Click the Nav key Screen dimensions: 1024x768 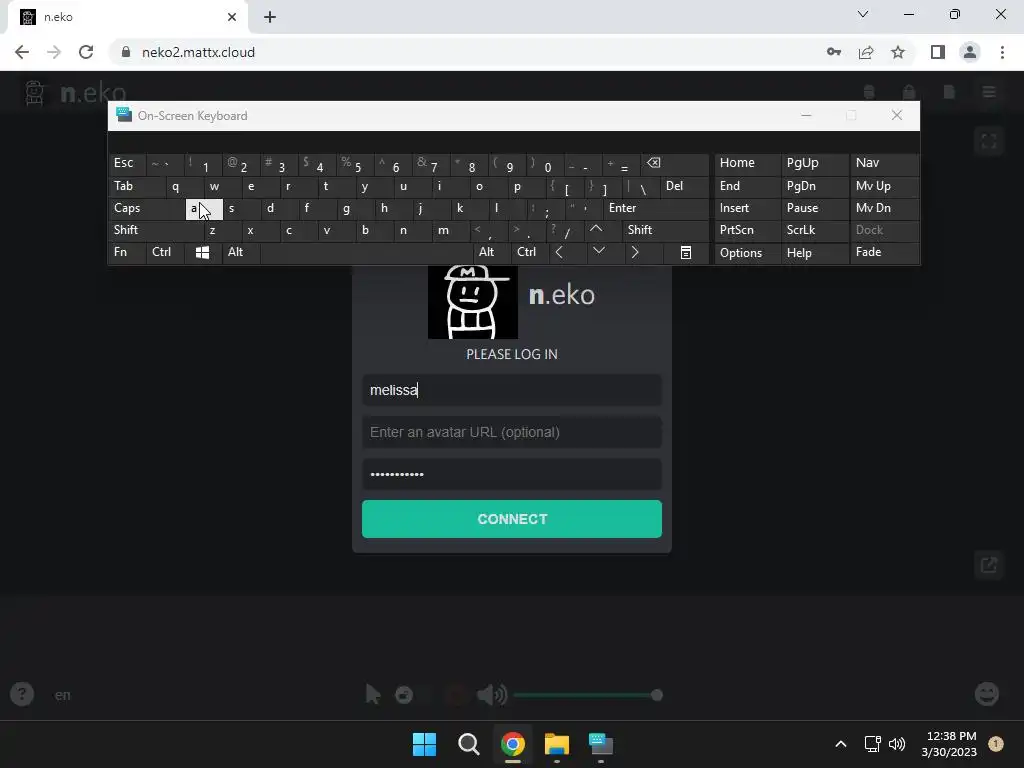click(x=884, y=164)
